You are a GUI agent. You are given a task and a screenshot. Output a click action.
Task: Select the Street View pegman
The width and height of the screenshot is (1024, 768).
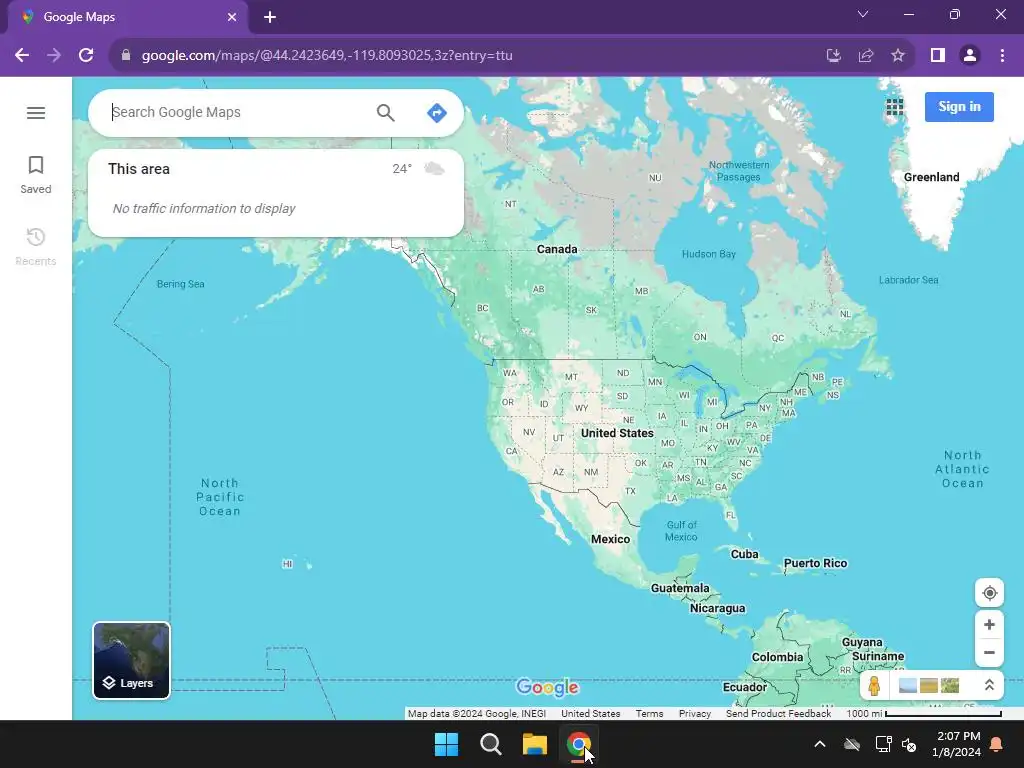pyautogui.click(x=874, y=685)
